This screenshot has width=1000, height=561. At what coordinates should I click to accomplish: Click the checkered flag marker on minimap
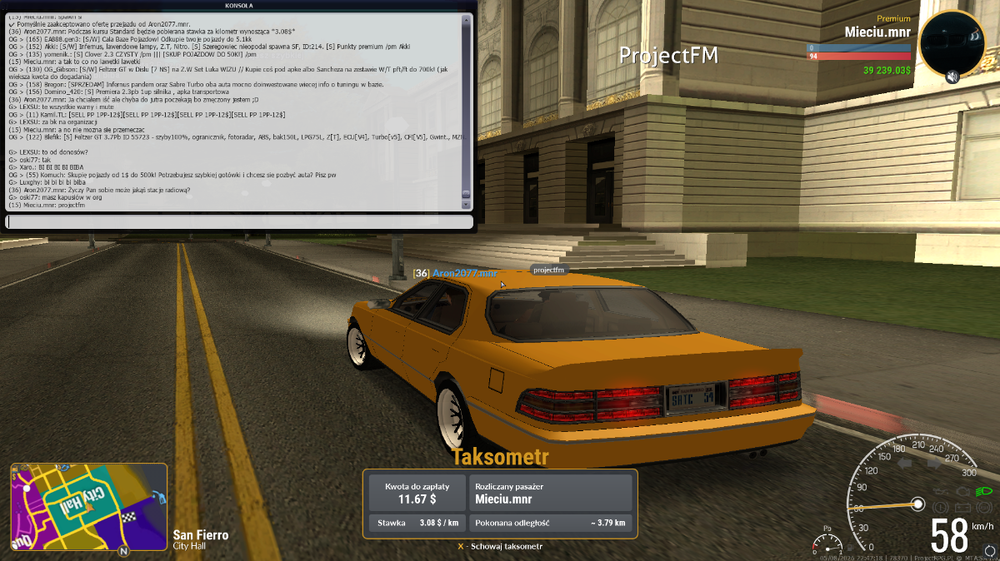tap(129, 516)
